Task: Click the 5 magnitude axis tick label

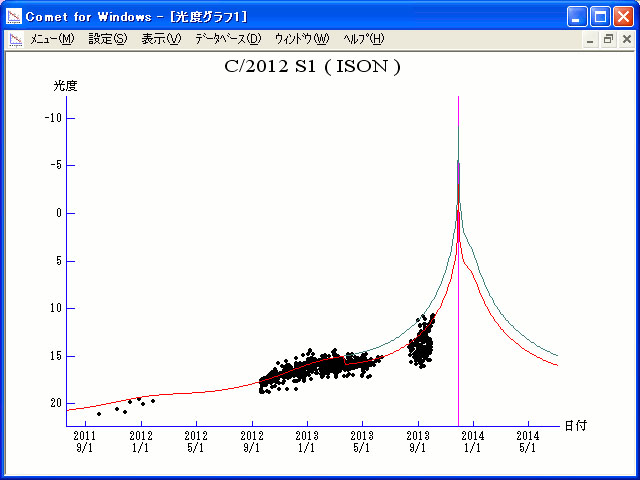Action: (59, 261)
